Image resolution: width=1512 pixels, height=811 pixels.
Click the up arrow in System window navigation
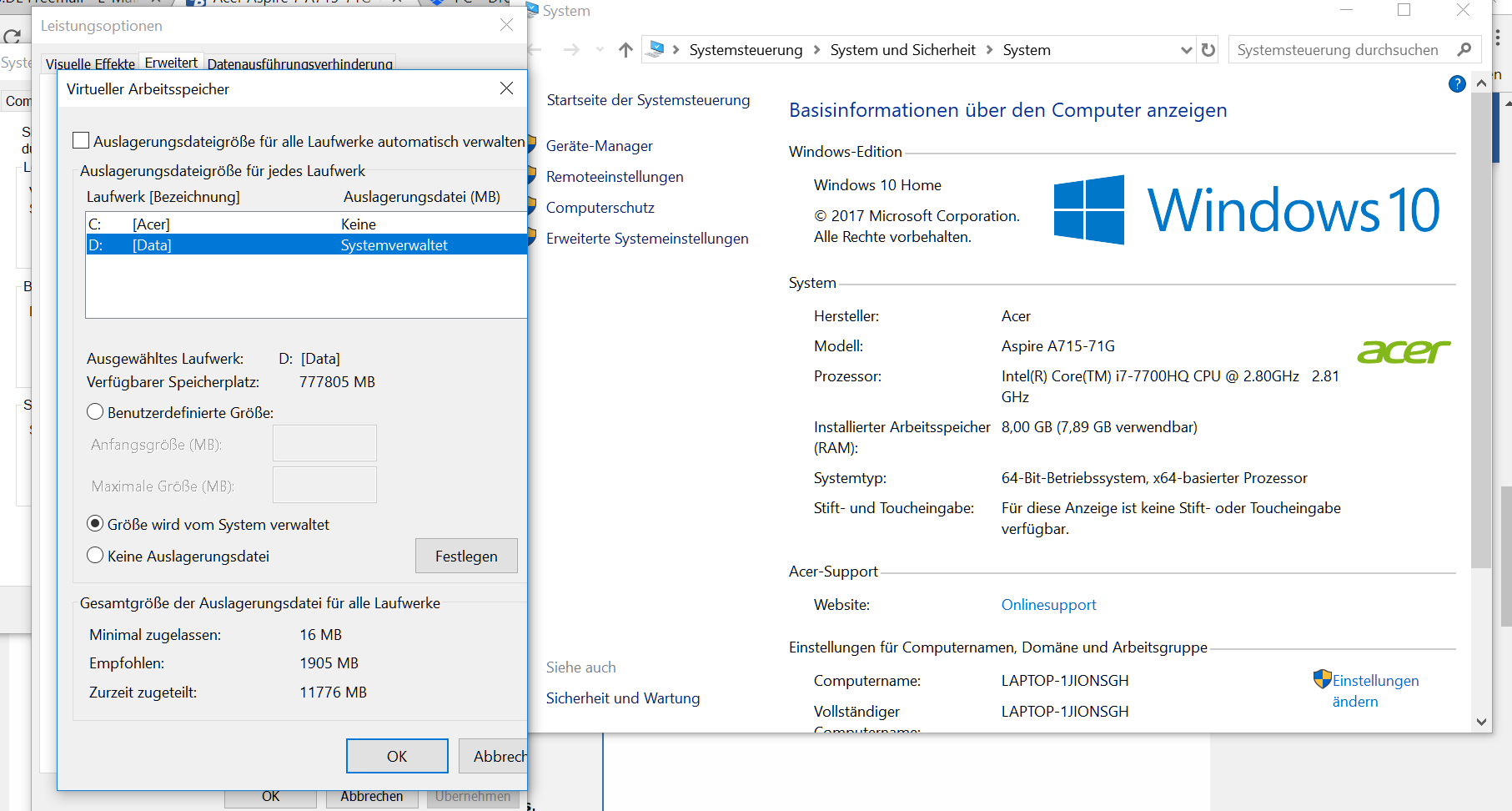(625, 50)
